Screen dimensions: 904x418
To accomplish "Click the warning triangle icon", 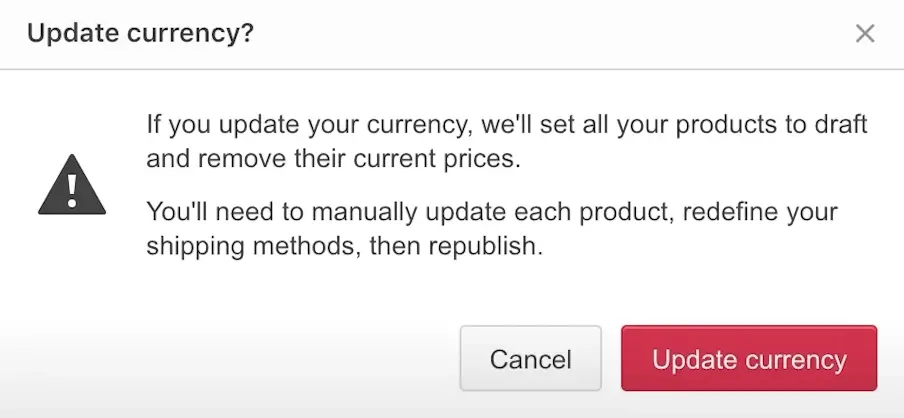I will [72, 184].
